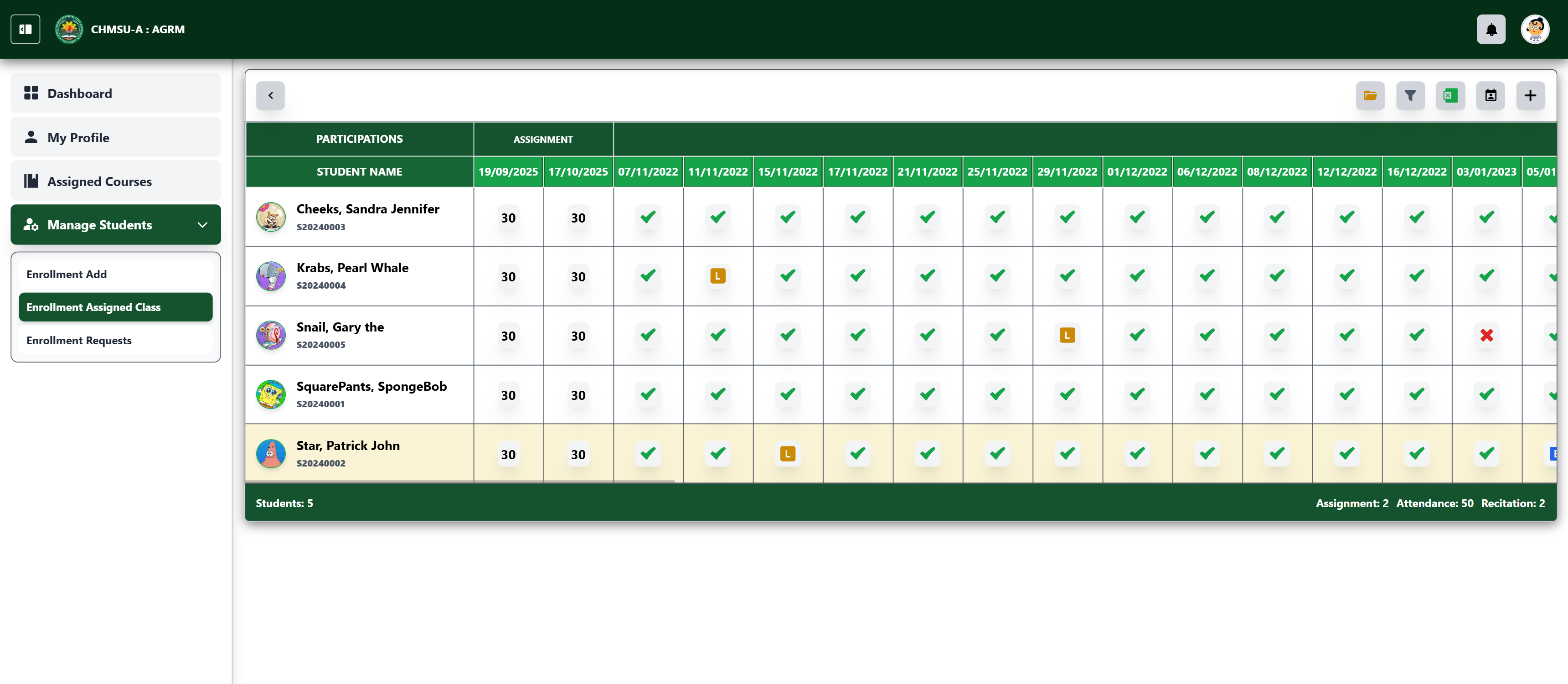Click the PARTICIPATIONS header cell
The width and height of the screenshot is (1568, 684).
(x=359, y=139)
